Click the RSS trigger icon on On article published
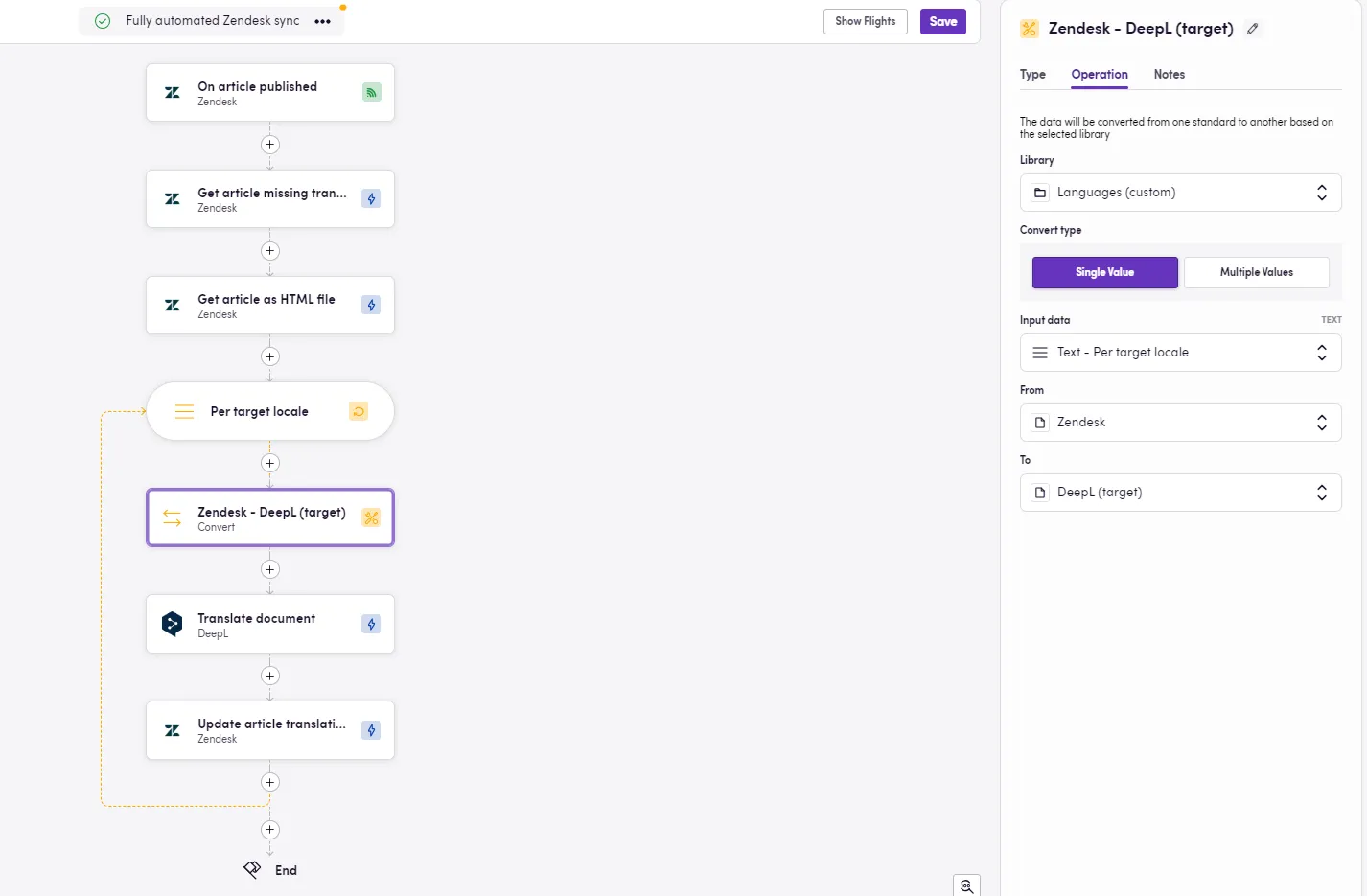The height and width of the screenshot is (896, 1367). click(x=371, y=92)
